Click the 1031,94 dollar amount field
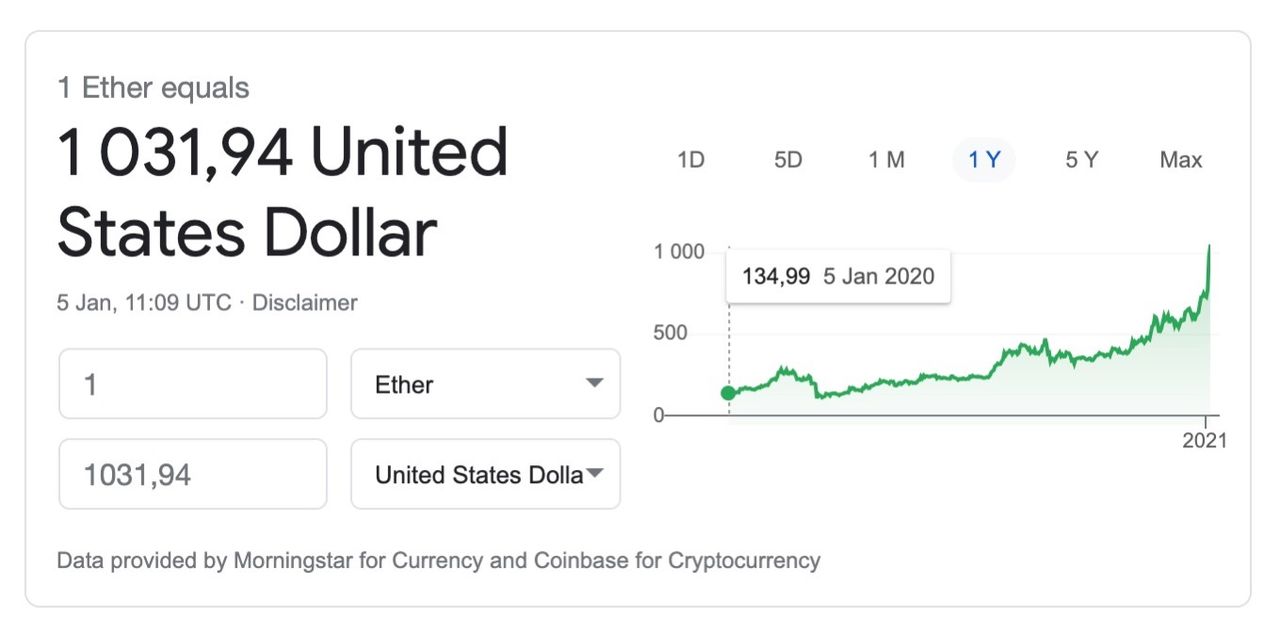 (193, 474)
